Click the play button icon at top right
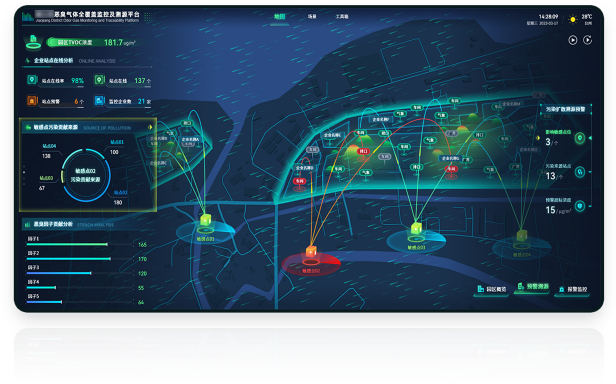616x384 pixels. pos(573,40)
